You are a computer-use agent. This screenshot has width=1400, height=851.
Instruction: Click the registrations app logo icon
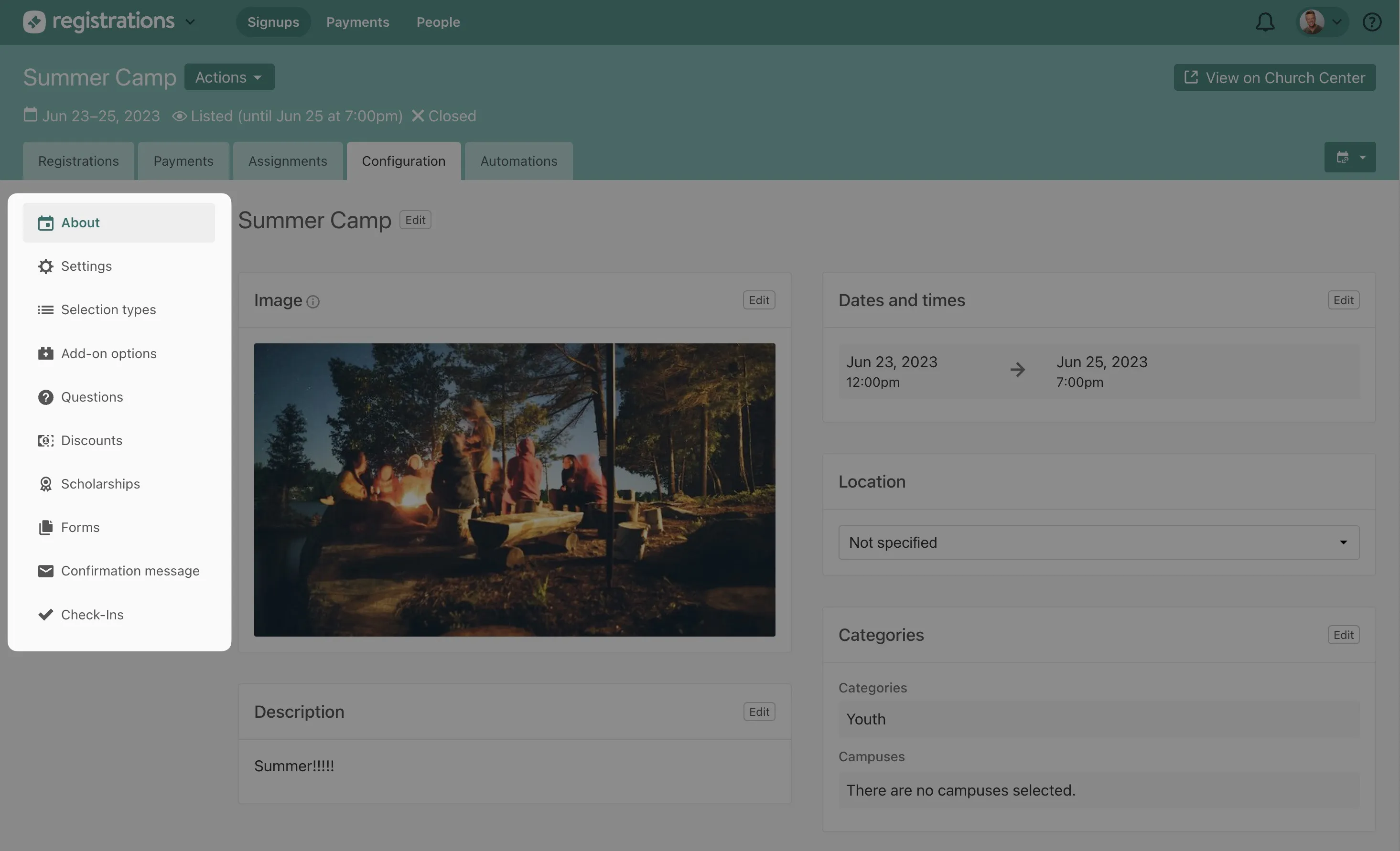(34, 22)
